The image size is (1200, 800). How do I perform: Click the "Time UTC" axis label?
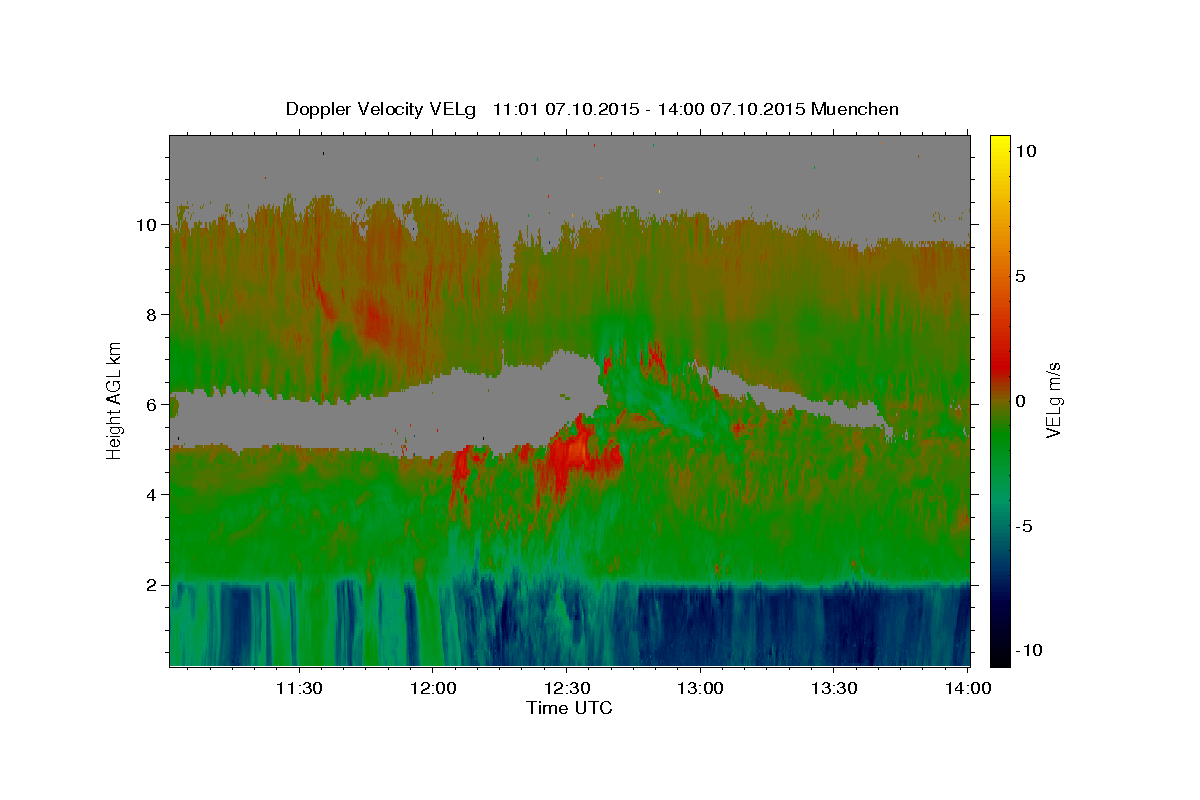(569, 708)
